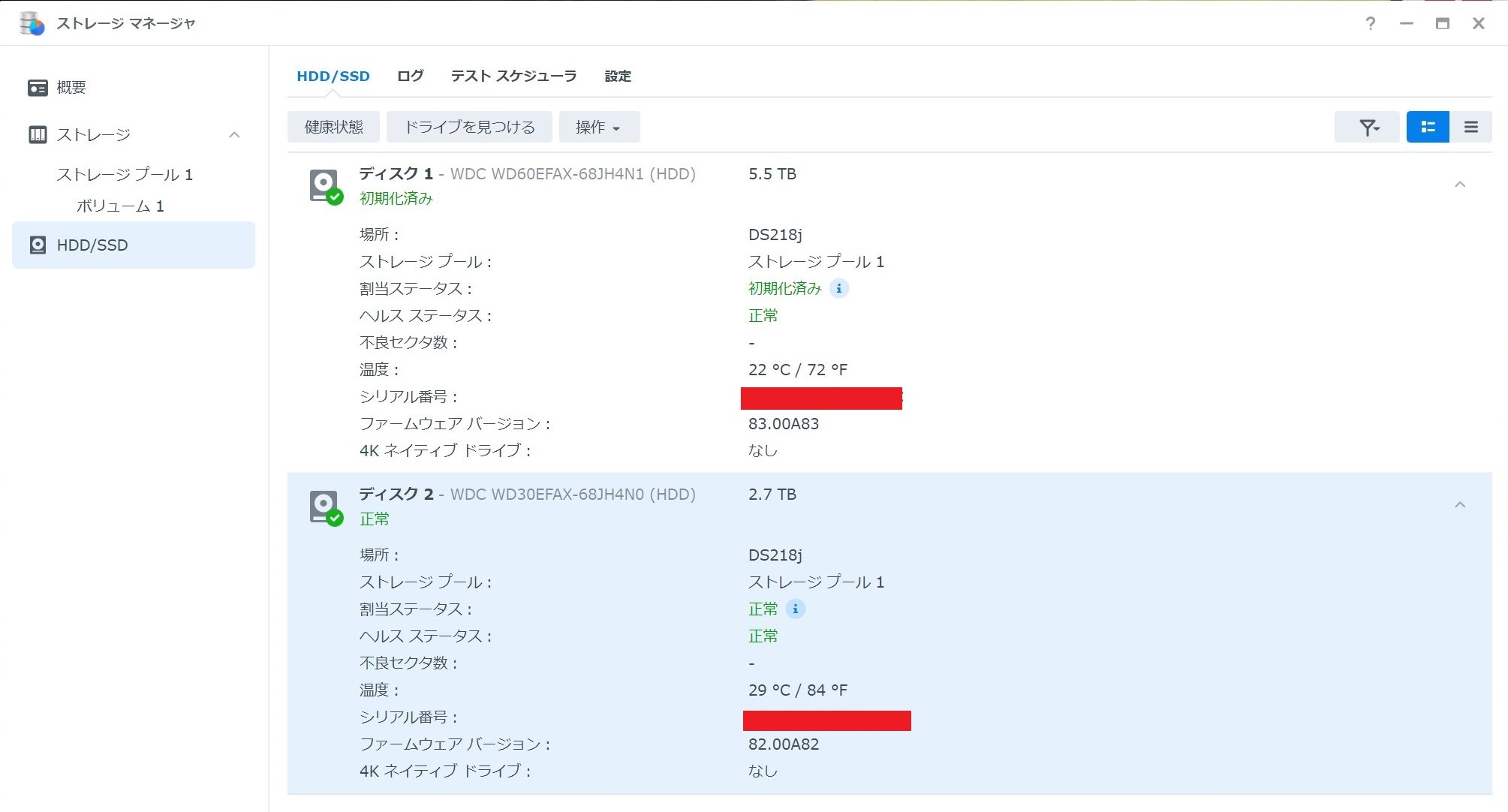1508x812 pixels.
Task: Switch to detailed card view icon
Action: click(x=1428, y=128)
